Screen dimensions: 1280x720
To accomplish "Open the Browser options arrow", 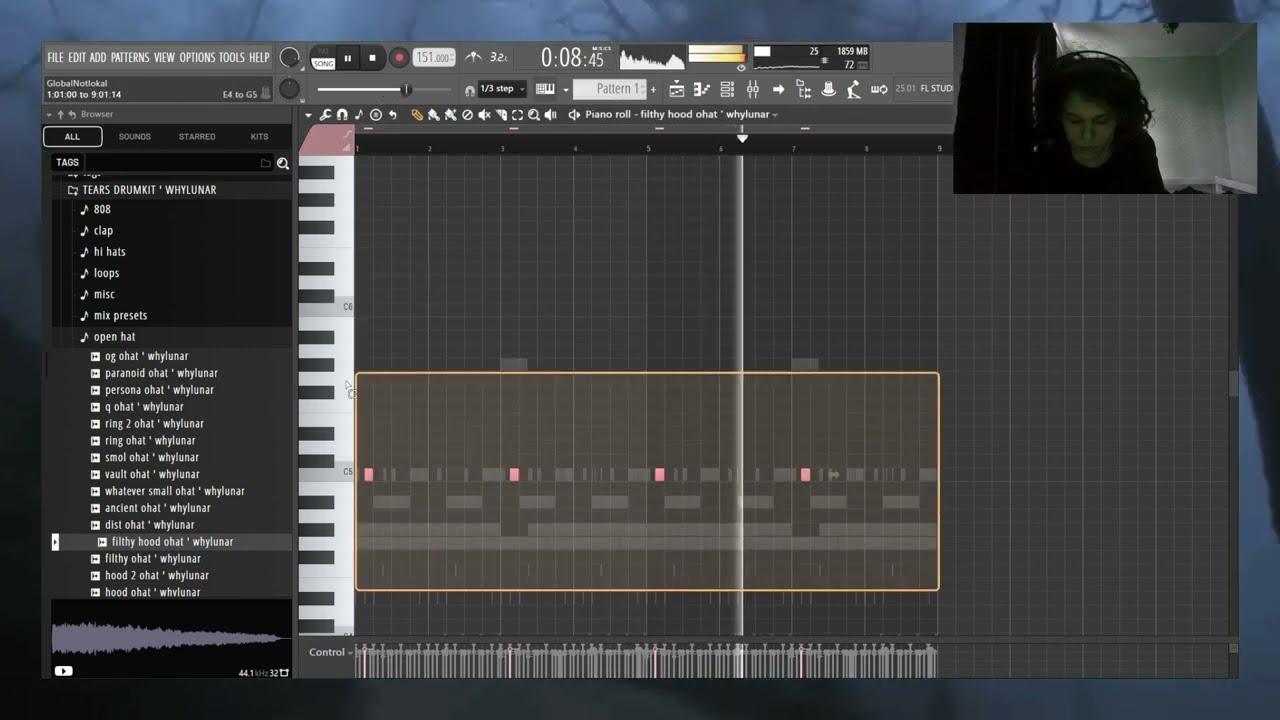I will coord(48,114).
